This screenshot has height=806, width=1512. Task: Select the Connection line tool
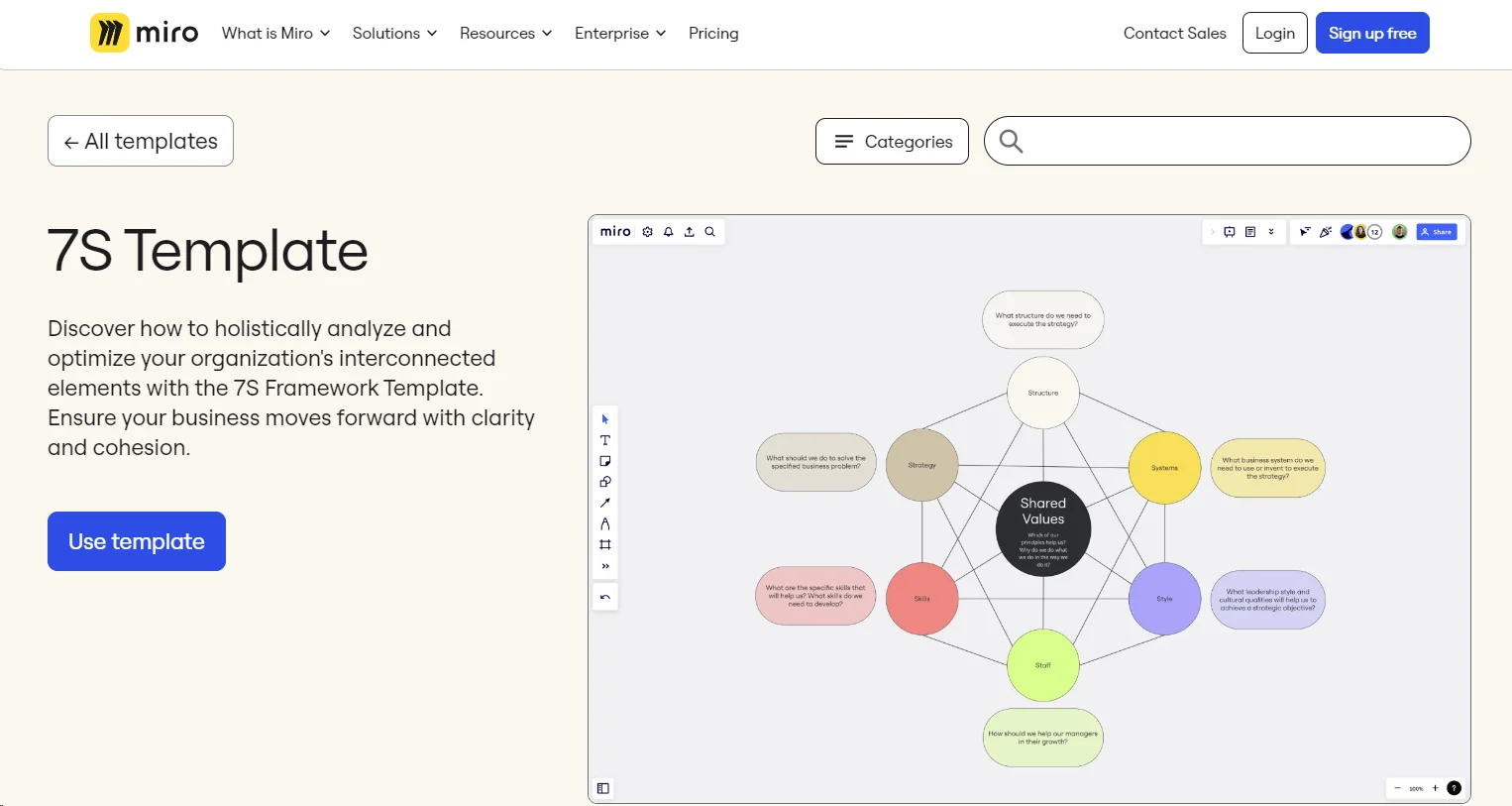[605, 503]
